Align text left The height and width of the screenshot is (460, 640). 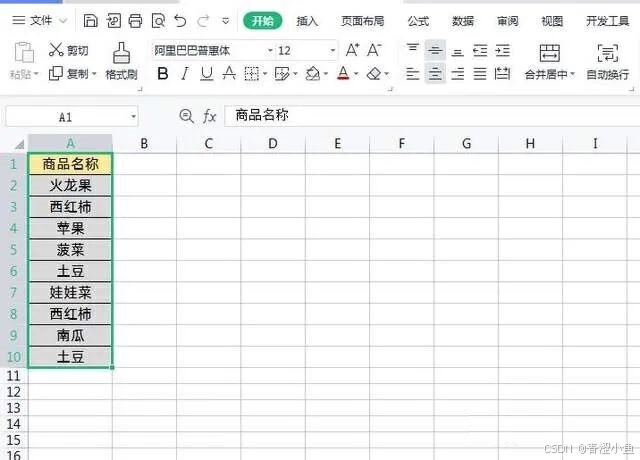[x=413, y=74]
